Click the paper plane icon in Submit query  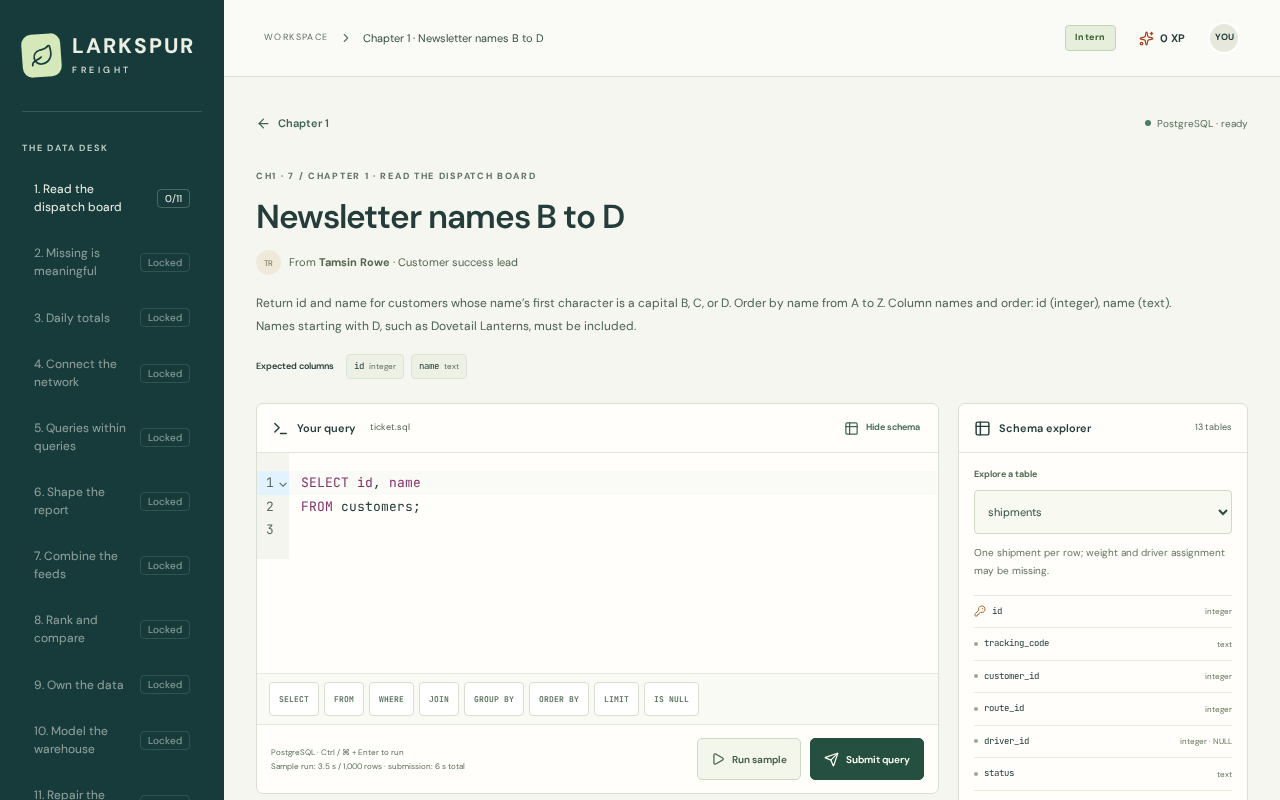831,759
